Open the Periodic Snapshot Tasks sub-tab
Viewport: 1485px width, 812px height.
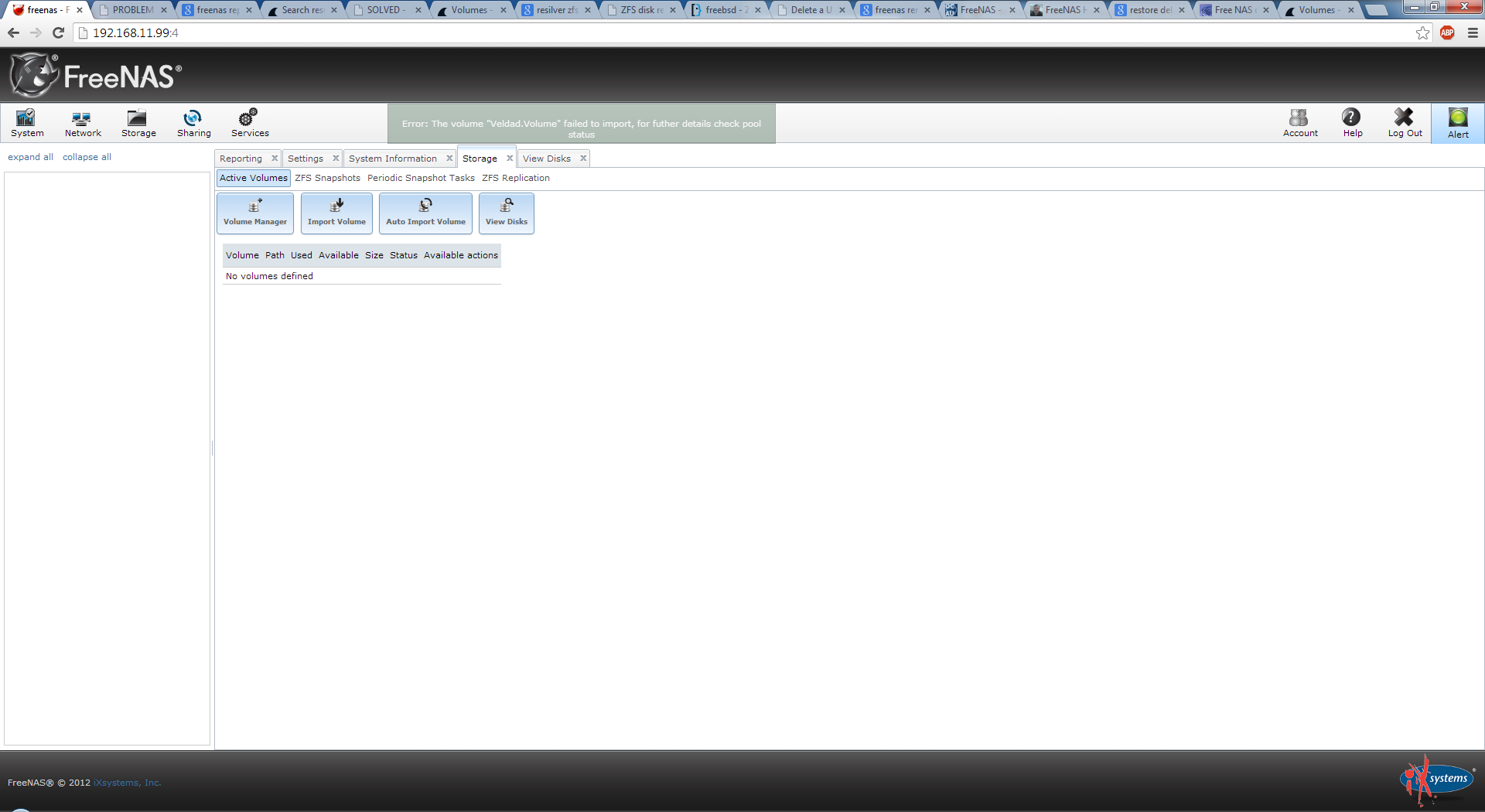click(421, 178)
